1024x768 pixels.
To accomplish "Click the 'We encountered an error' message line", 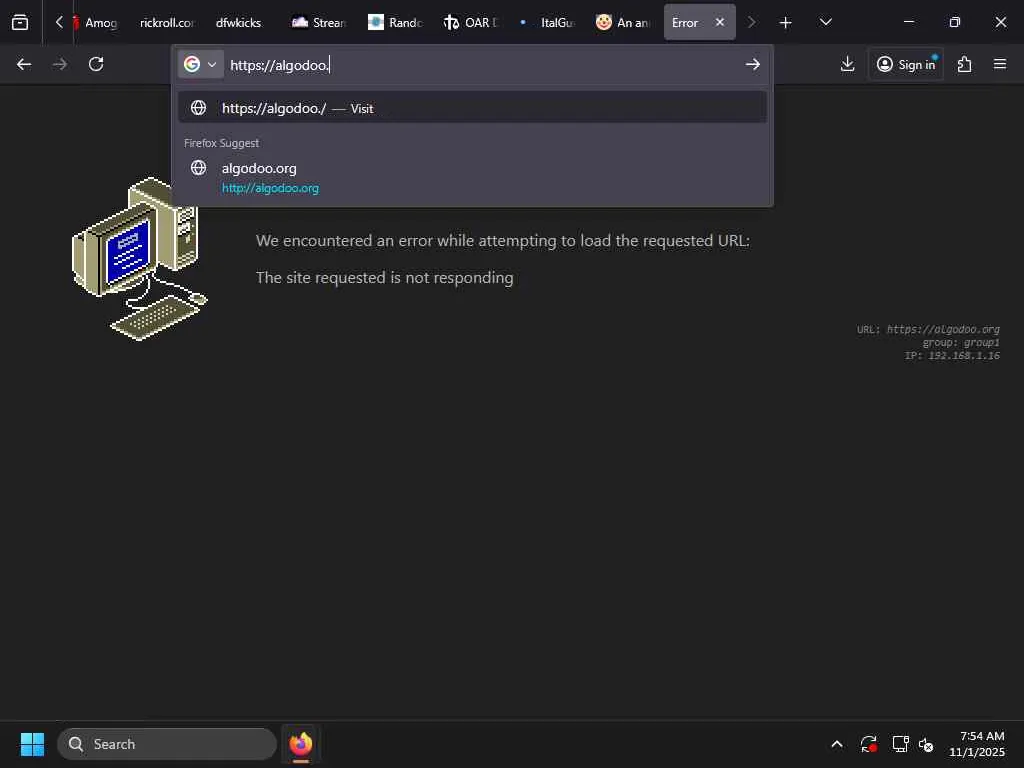I will (503, 240).
